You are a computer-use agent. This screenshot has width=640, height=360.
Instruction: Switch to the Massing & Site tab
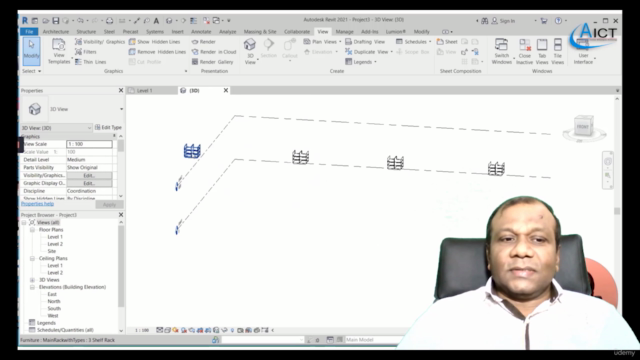[260, 31]
